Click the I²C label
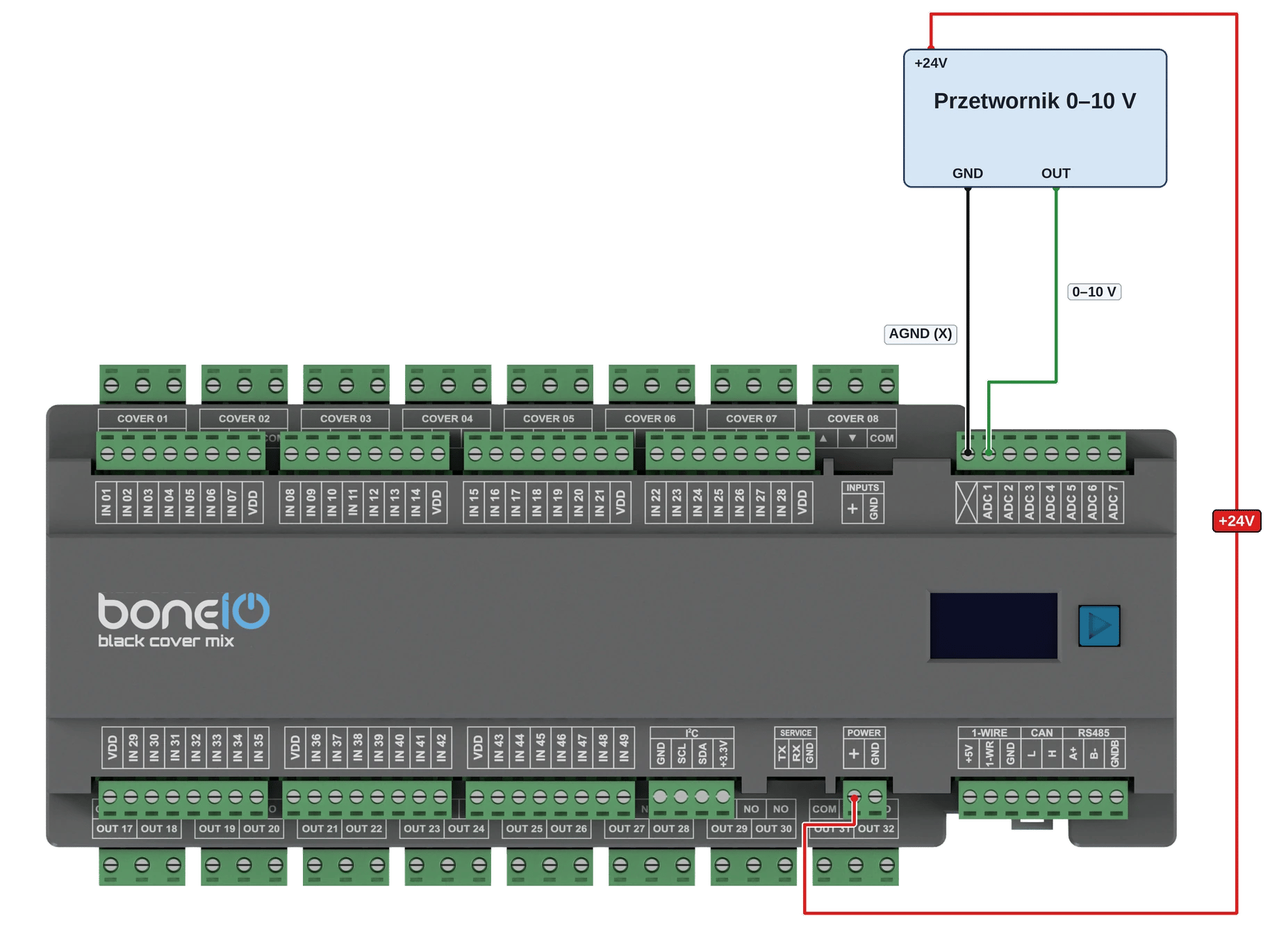 coord(692,733)
